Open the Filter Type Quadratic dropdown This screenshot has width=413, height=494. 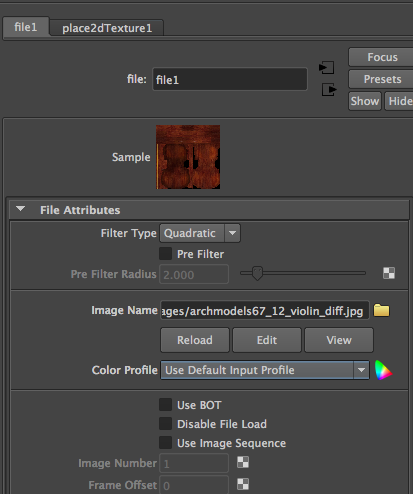pyautogui.click(x=200, y=233)
